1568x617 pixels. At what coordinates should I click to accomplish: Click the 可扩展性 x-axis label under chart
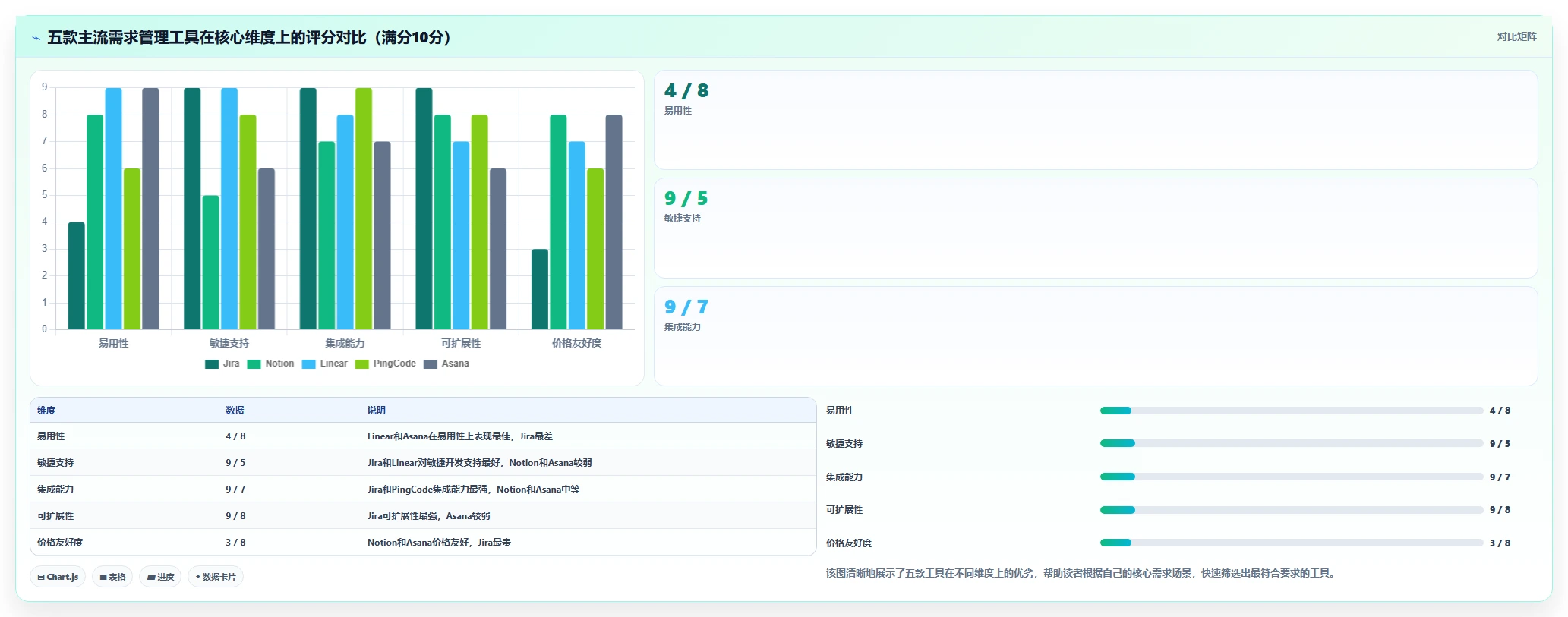pos(461,343)
